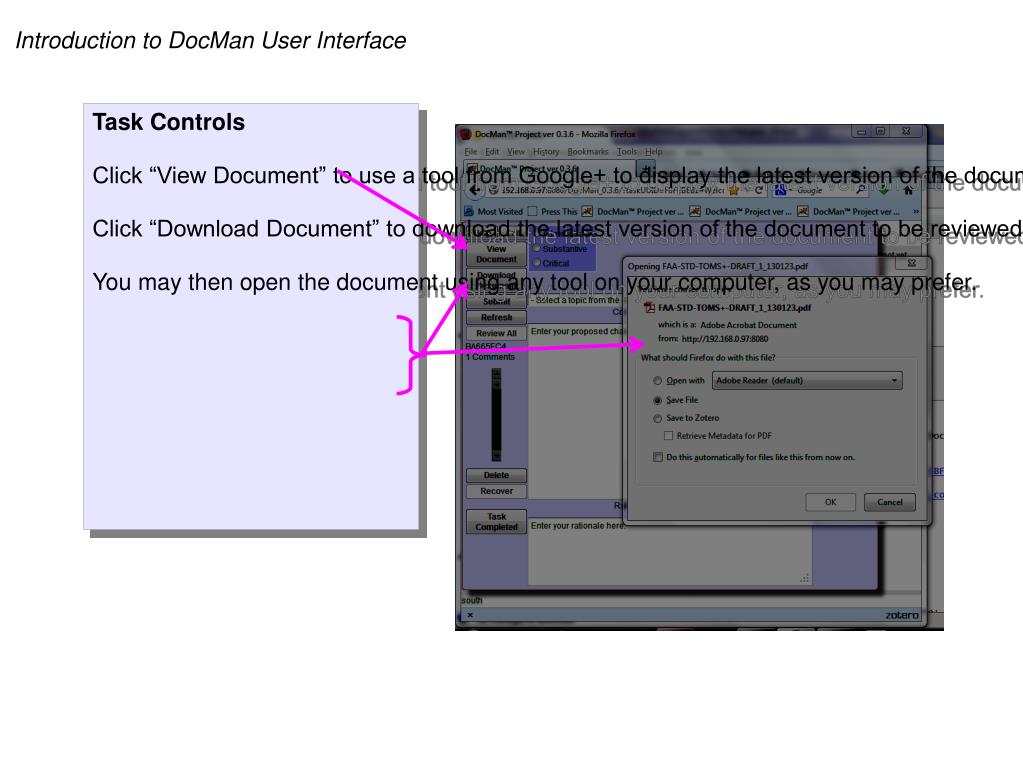Open the History menu
1023x767 pixels.
546,151
